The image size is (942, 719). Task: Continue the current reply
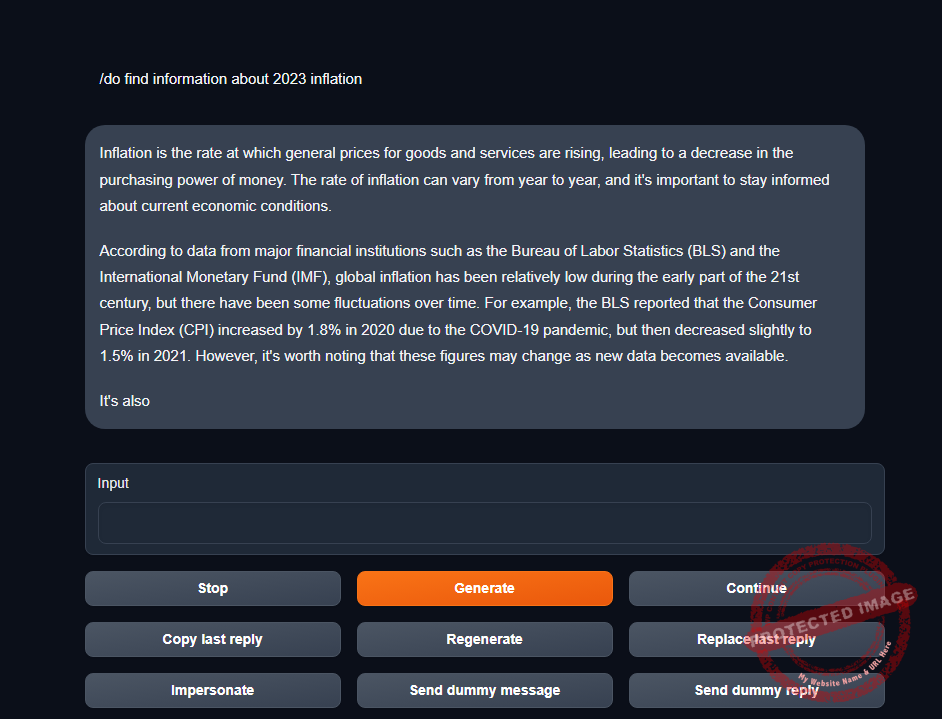pyautogui.click(x=756, y=588)
